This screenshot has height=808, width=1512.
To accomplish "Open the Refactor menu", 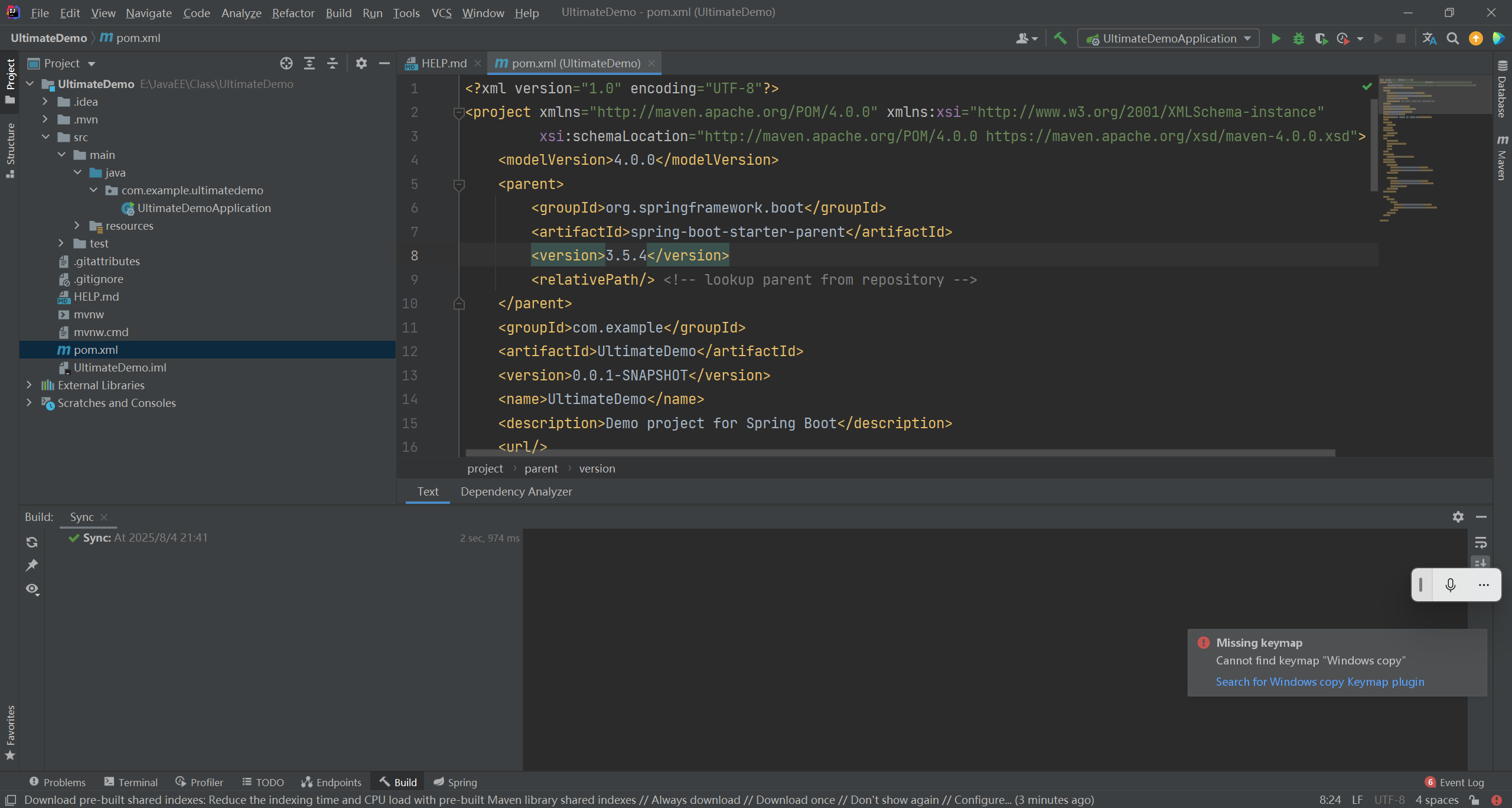I will point(293,12).
